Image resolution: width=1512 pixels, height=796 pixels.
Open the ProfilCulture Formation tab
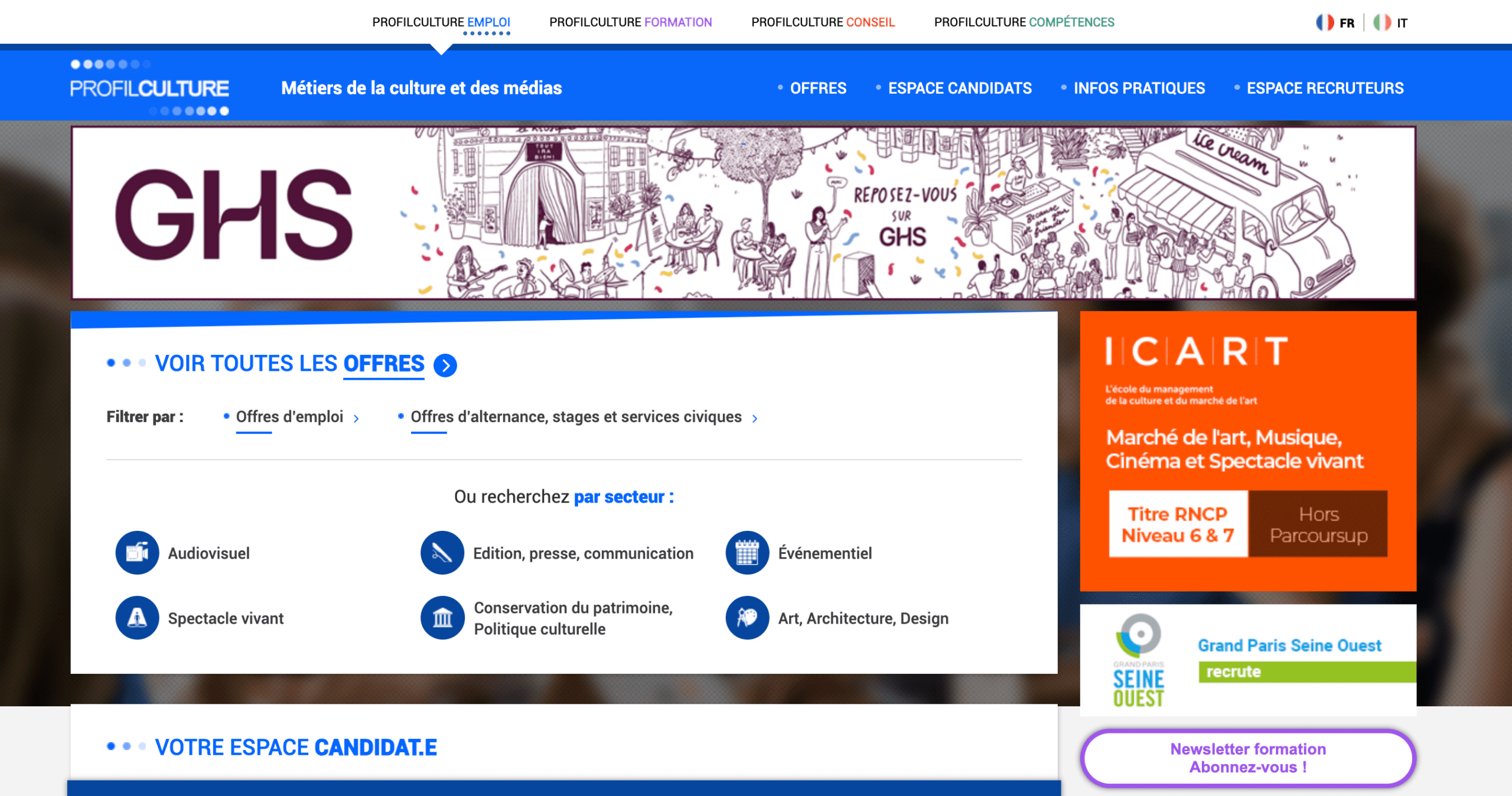(x=630, y=22)
